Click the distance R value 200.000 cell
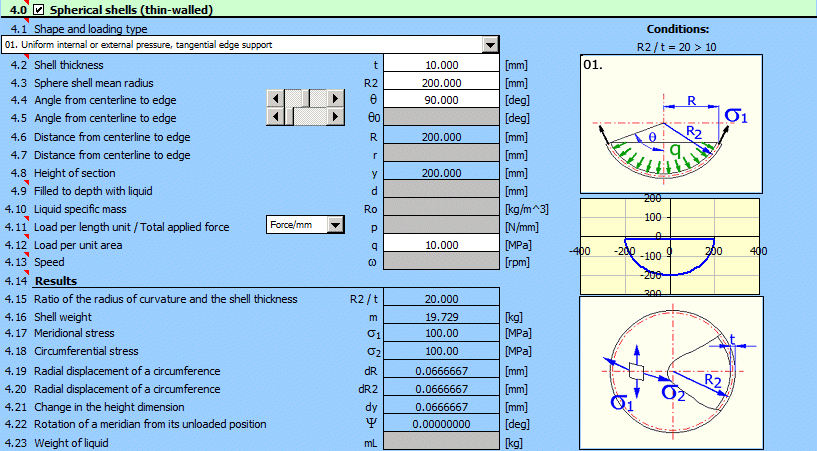817x451 pixels. coord(441,137)
